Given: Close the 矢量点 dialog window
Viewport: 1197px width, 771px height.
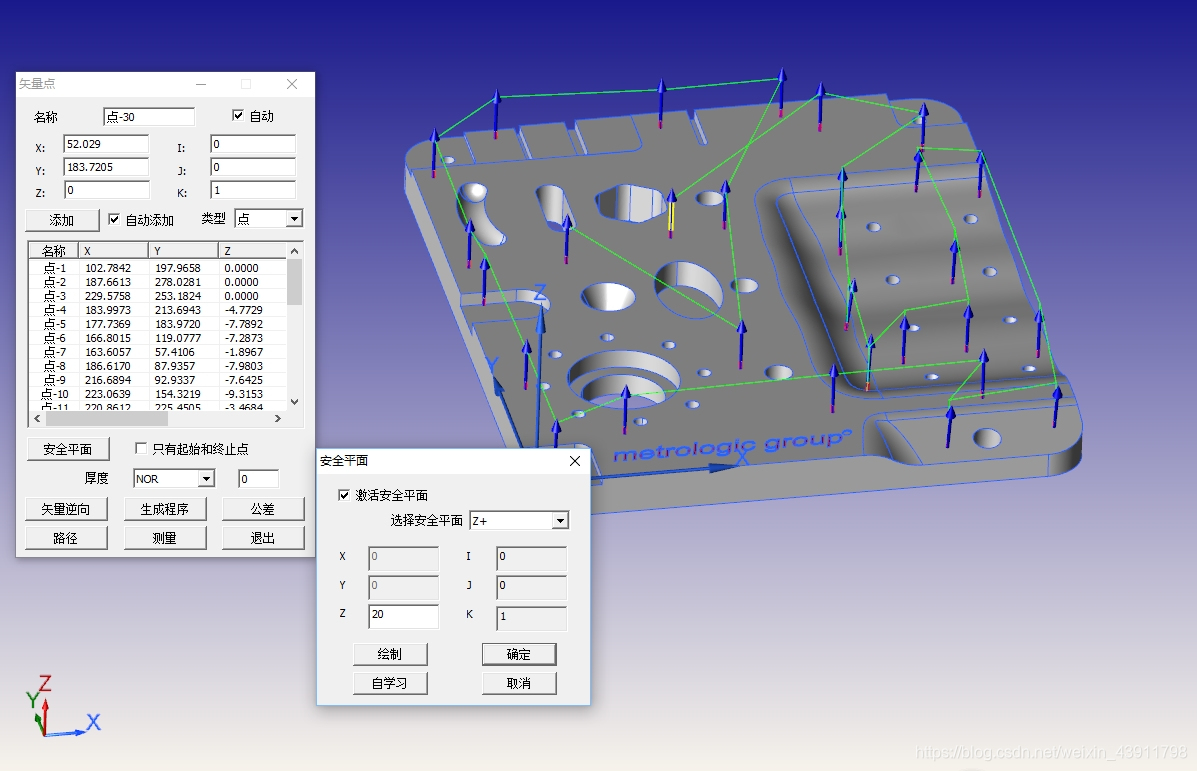Looking at the screenshot, I should pos(292,84).
